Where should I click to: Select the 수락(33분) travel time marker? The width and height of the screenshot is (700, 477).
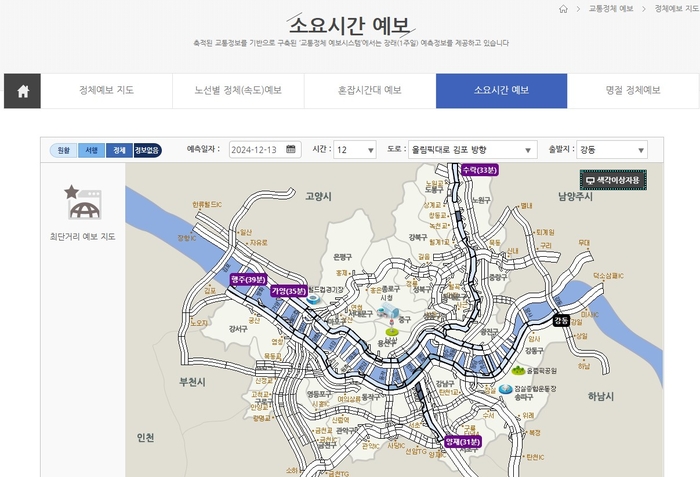click(479, 170)
